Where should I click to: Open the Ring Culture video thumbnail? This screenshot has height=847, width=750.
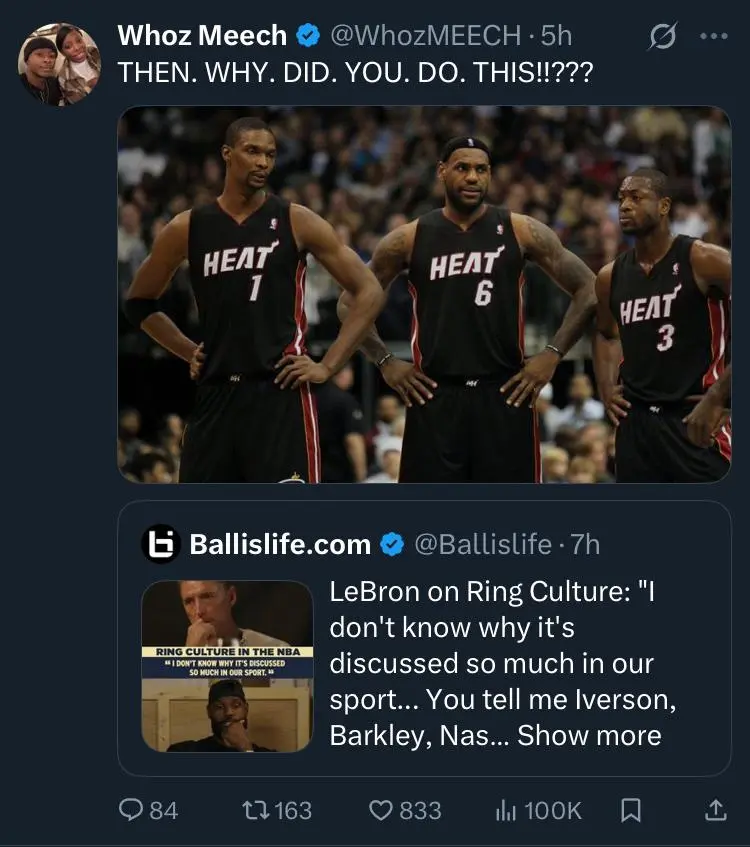click(228, 666)
